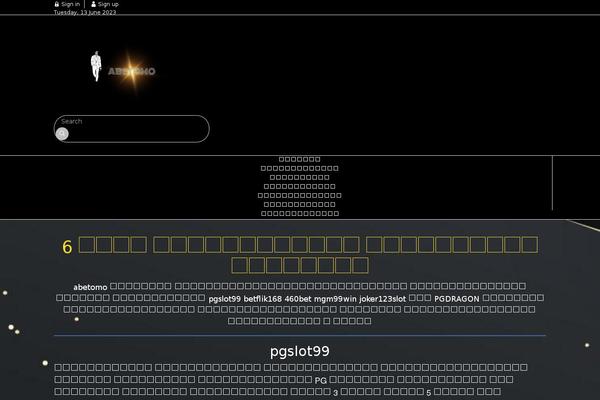
Task: Click the mgm99win link
Action: click(335, 299)
